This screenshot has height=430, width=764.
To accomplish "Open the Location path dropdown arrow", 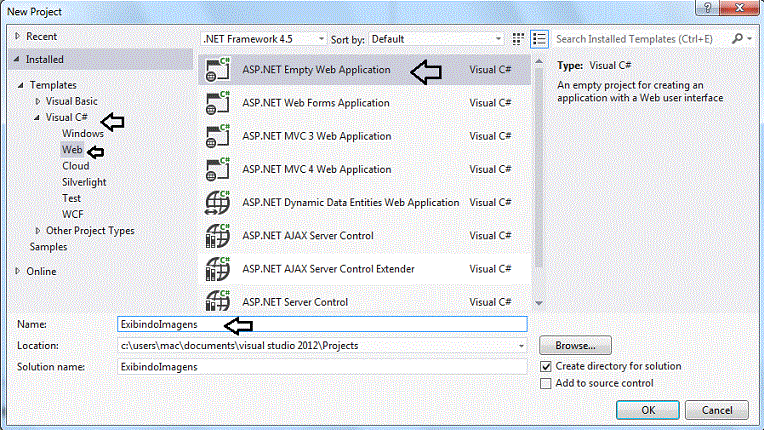I will tap(521, 346).
